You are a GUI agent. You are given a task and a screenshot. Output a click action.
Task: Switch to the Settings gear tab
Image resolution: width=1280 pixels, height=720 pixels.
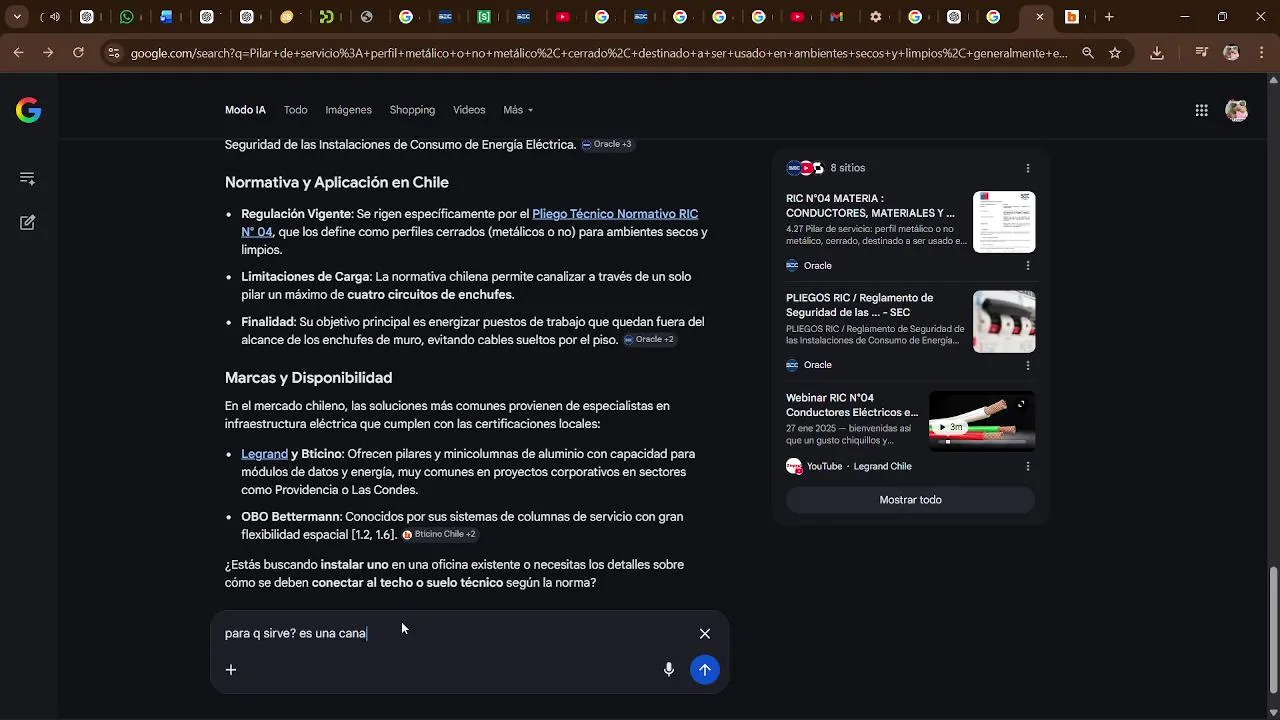pos(876,17)
